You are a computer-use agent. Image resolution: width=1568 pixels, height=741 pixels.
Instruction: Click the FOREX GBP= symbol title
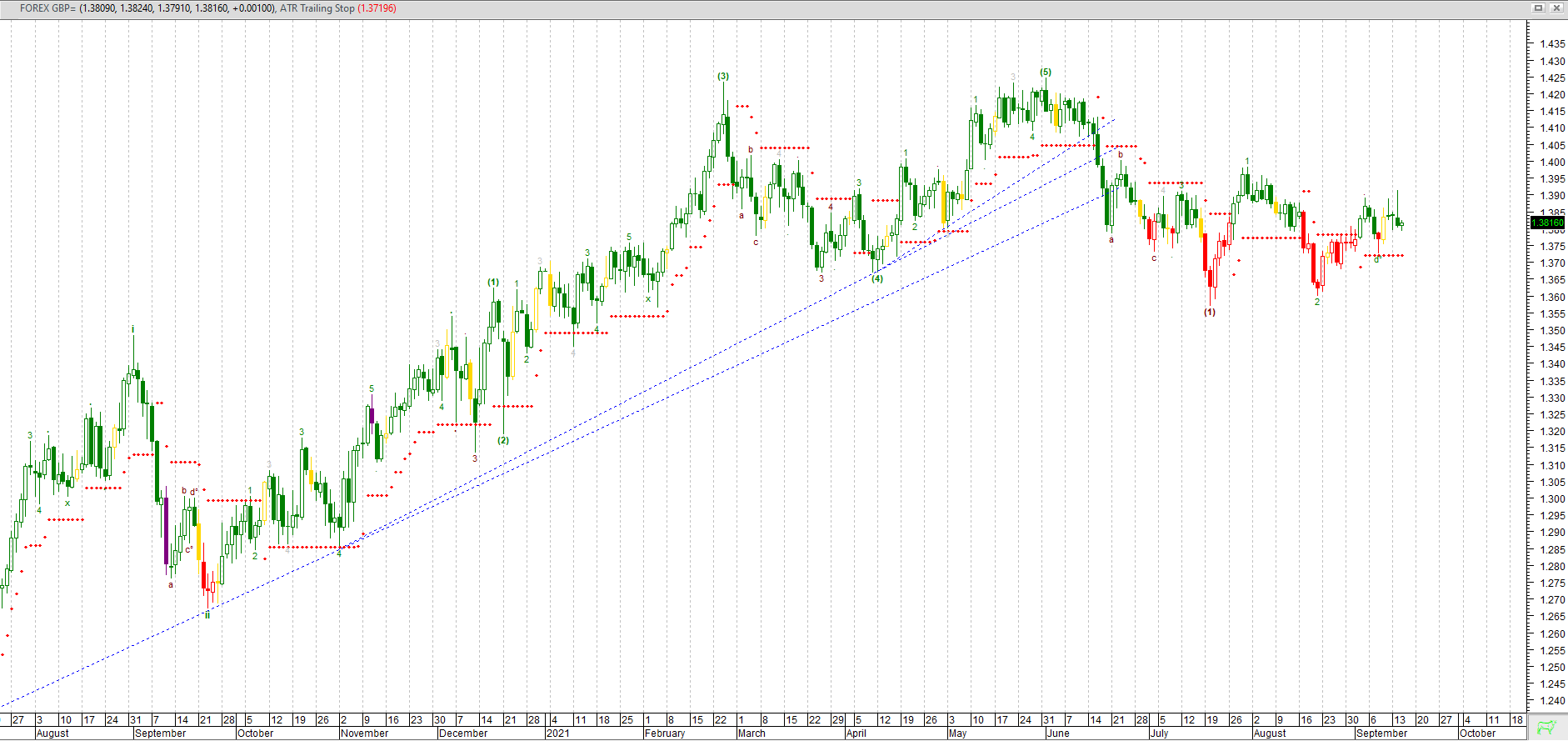47,8
